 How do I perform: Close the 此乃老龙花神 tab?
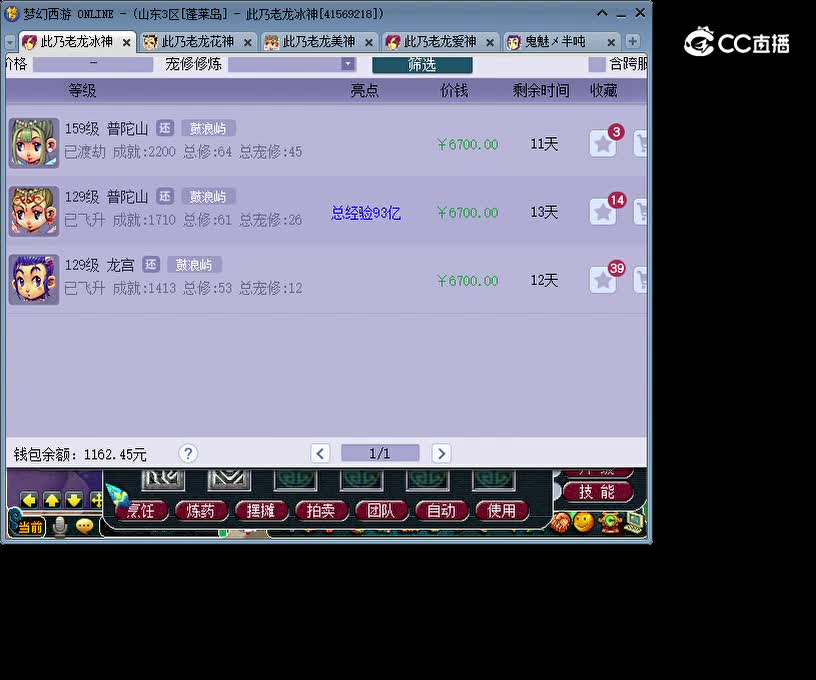(x=248, y=43)
